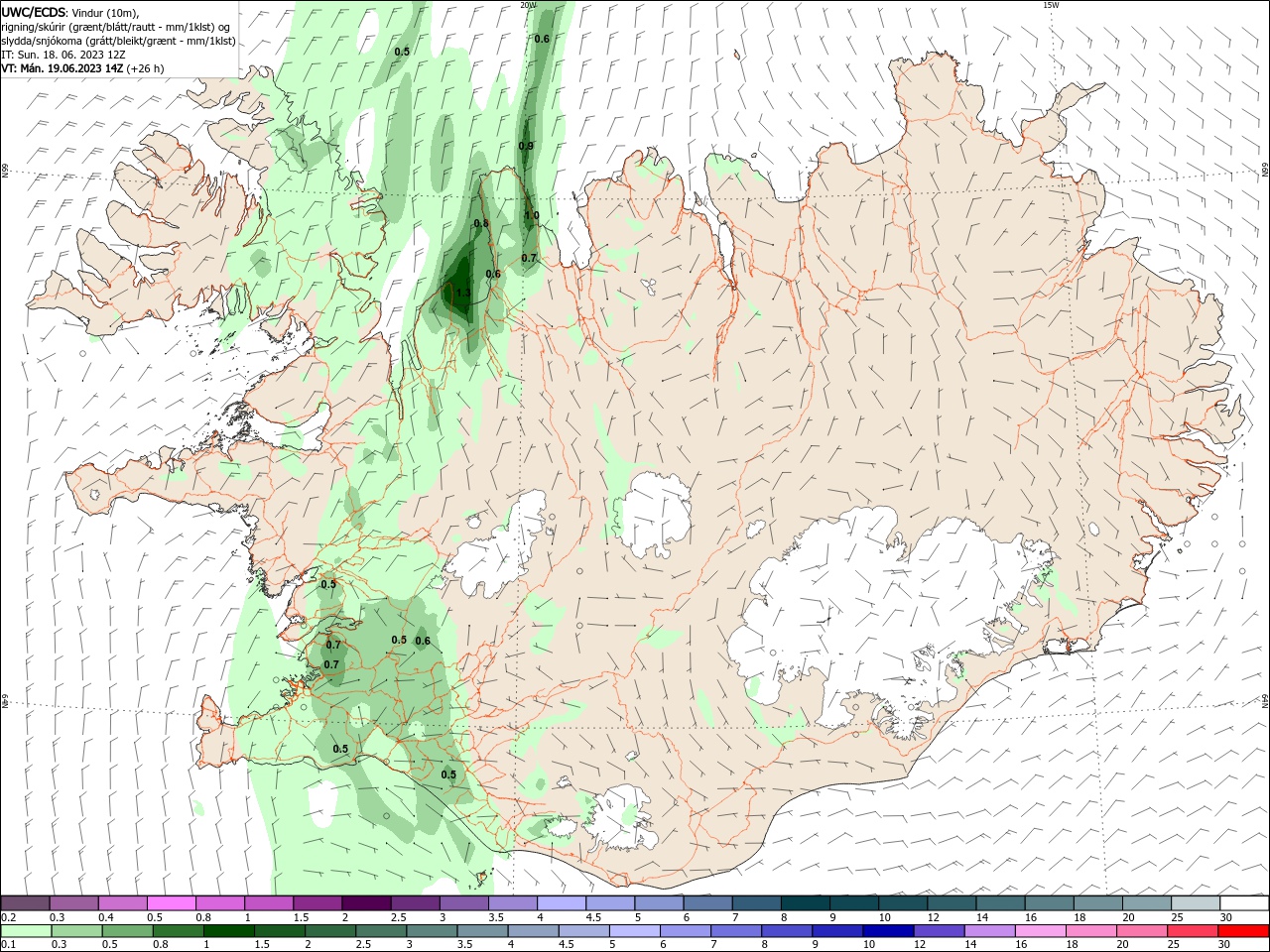This screenshot has width=1270, height=952.
Task: Click the darkest purple 2 mm snow swatch
Action: coord(366,903)
